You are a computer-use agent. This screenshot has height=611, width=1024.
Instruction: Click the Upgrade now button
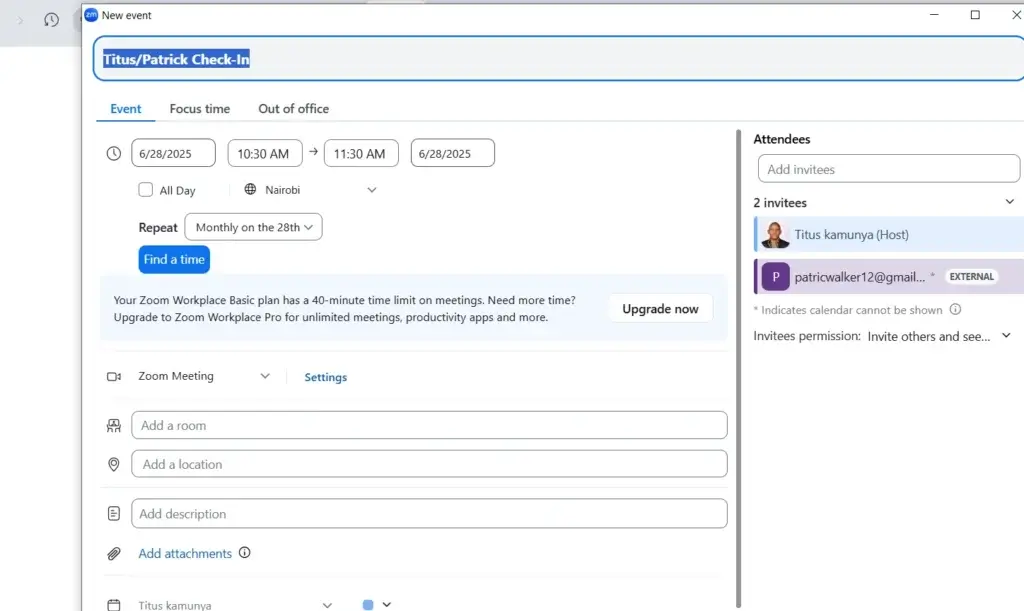[660, 309]
